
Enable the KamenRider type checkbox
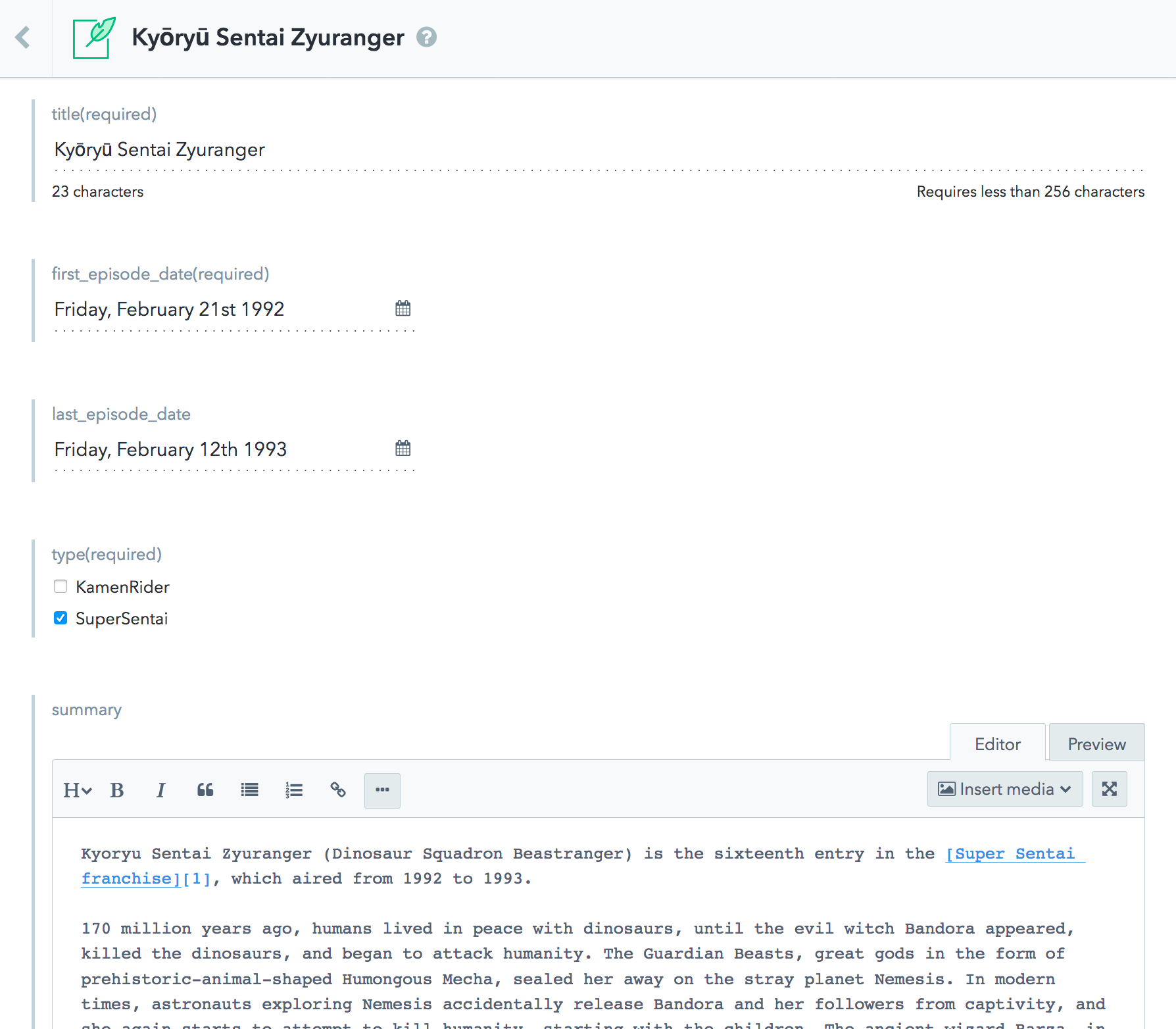point(61,586)
